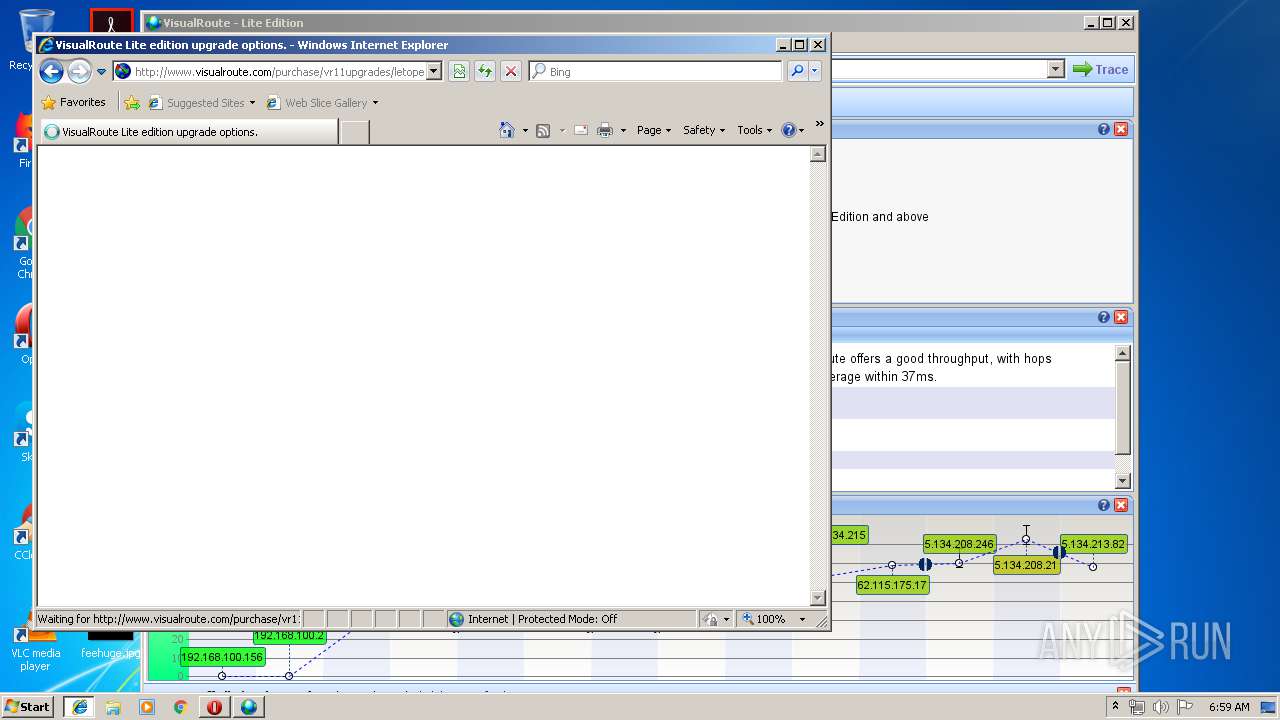Stop loading with the red X
Screen dimensions: 1280x720
pyautogui.click(x=511, y=71)
